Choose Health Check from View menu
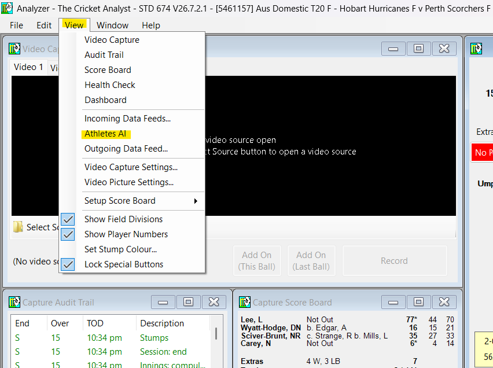 (x=110, y=85)
